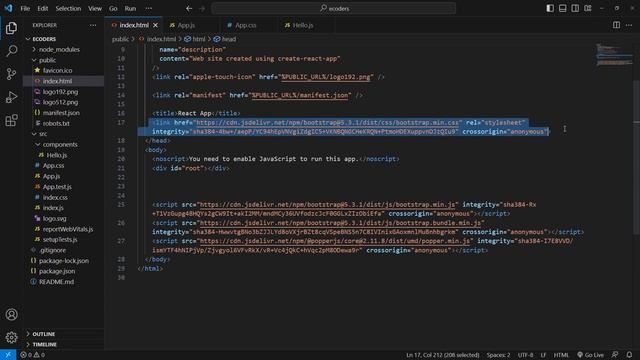
Task: Toggle the bottom panel layout icon
Action: pos(562,8)
